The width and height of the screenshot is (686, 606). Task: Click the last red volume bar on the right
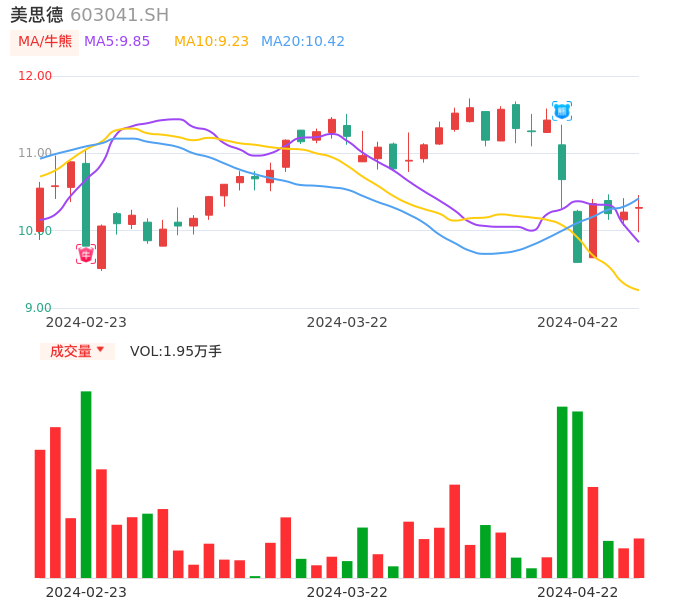click(639, 558)
